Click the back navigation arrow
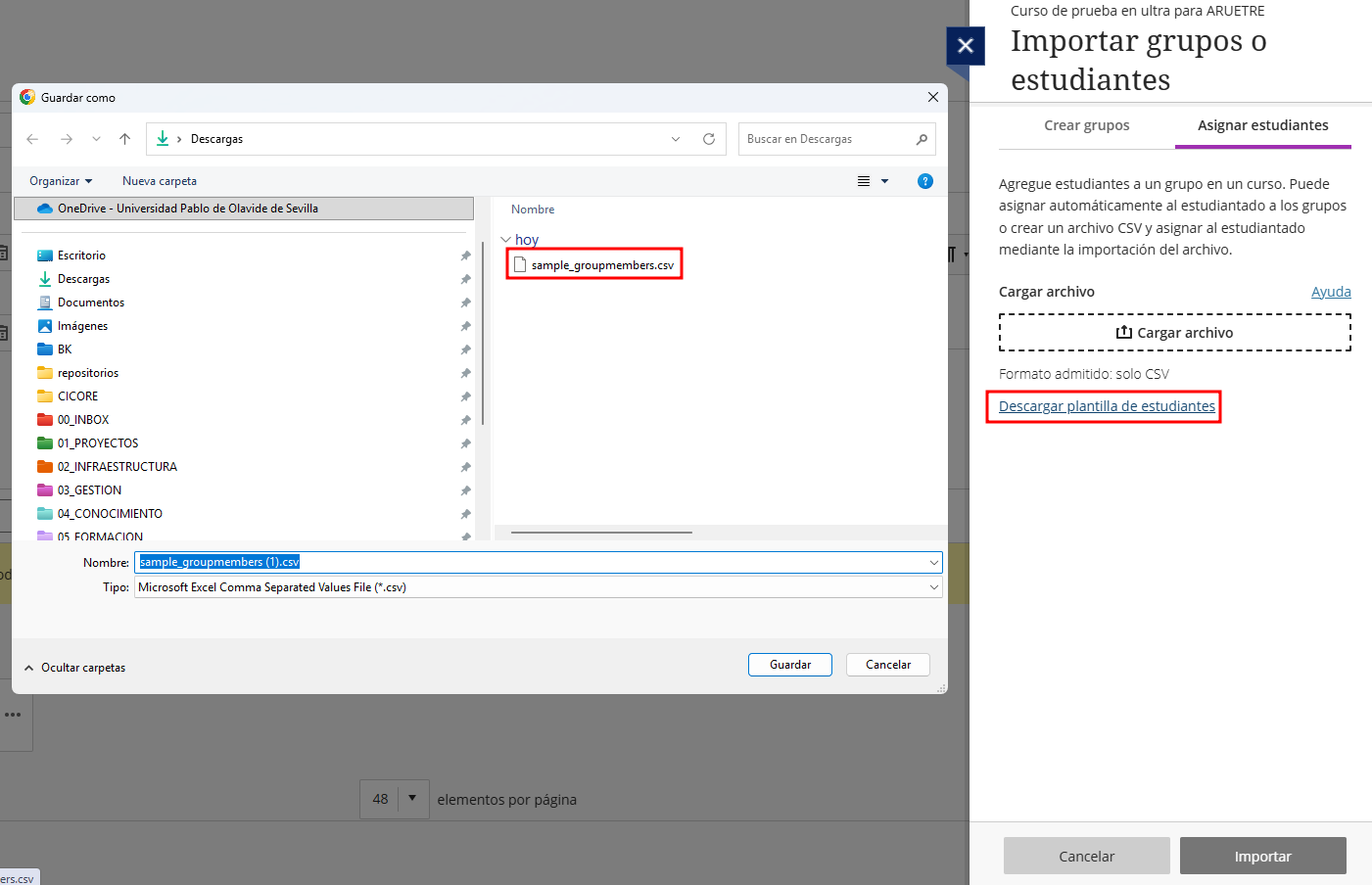The width and height of the screenshot is (1372, 885). pos(32,139)
